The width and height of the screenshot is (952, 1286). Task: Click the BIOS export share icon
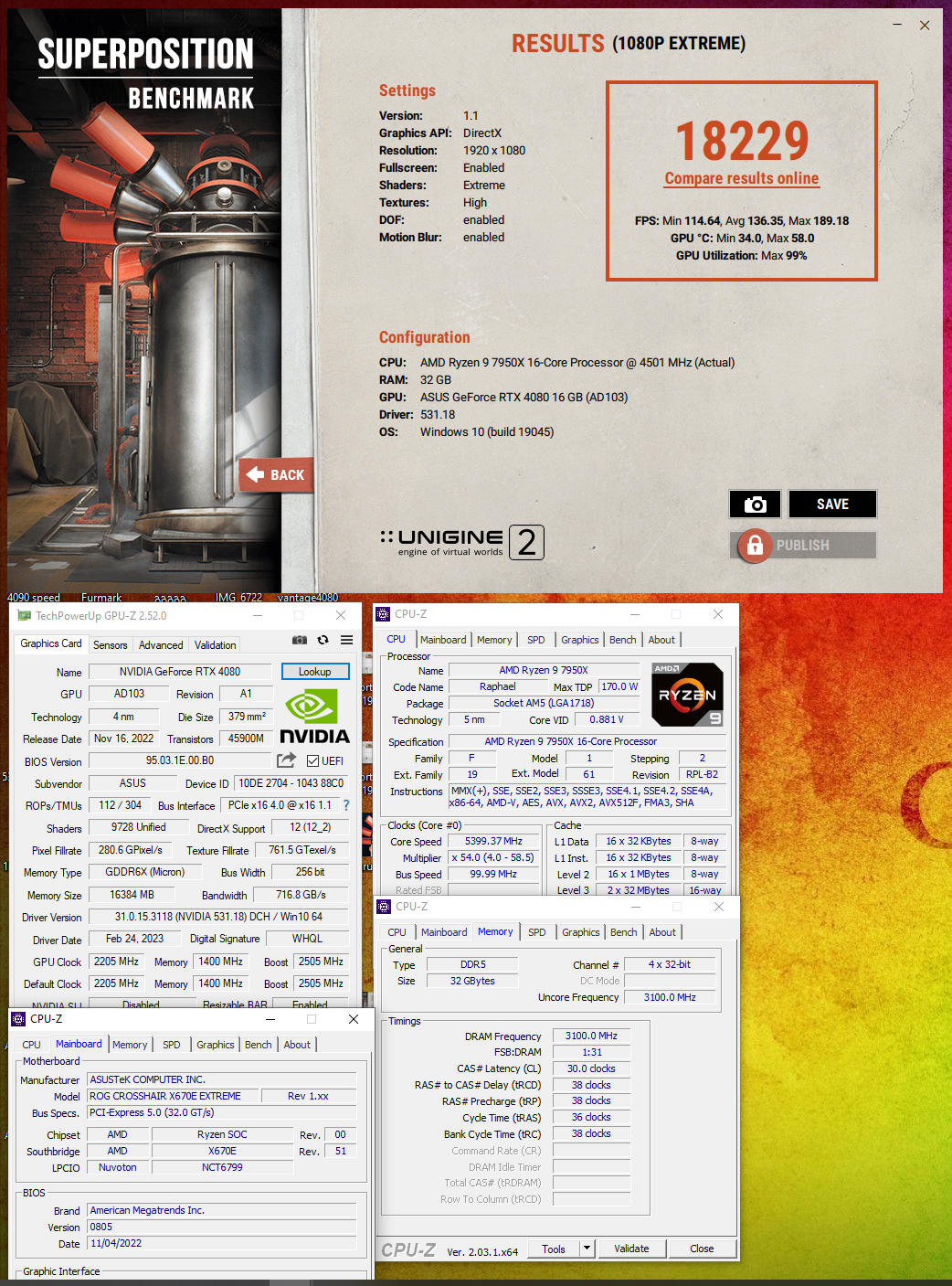point(286,760)
